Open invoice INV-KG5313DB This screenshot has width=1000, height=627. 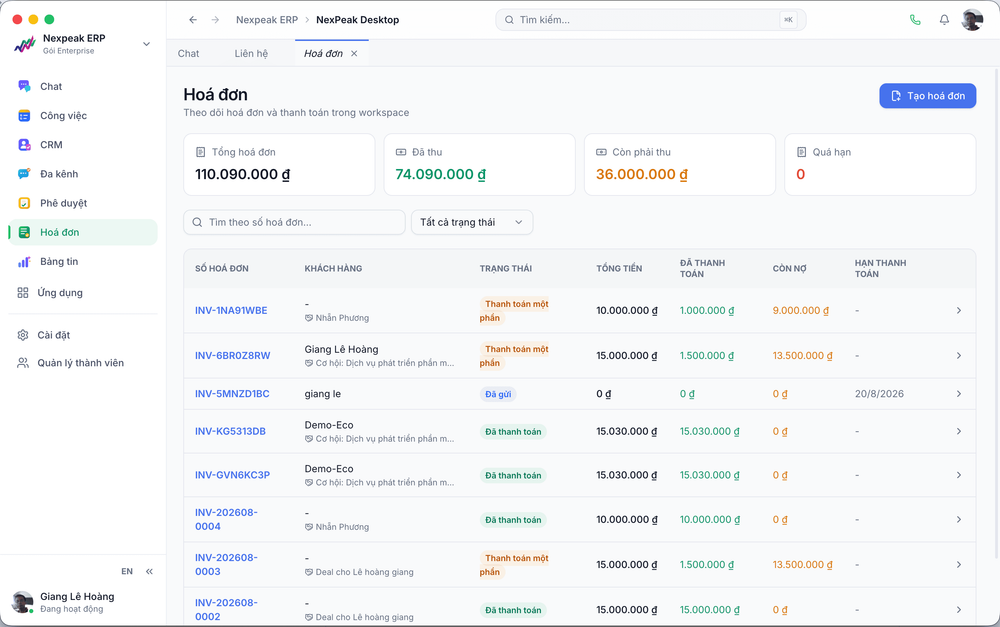tap(230, 431)
